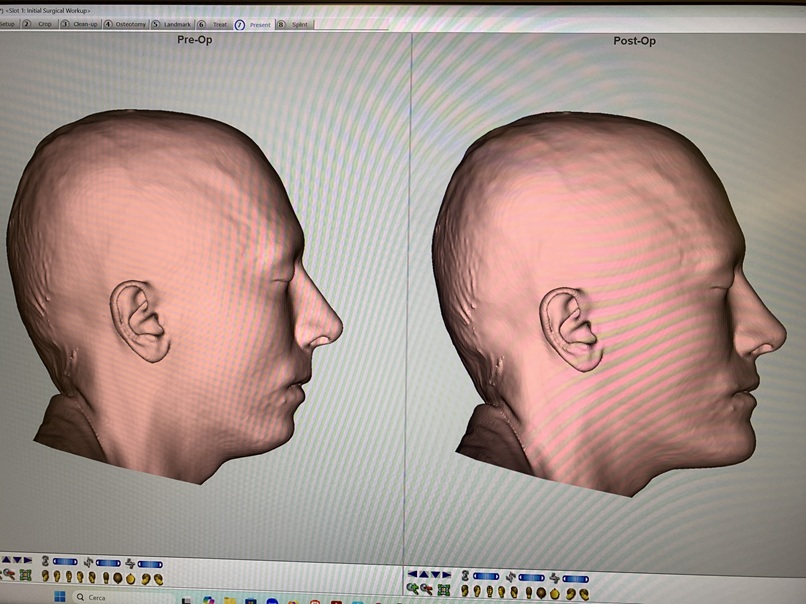
Task: Select the Treat step tab
Action: [214, 24]
